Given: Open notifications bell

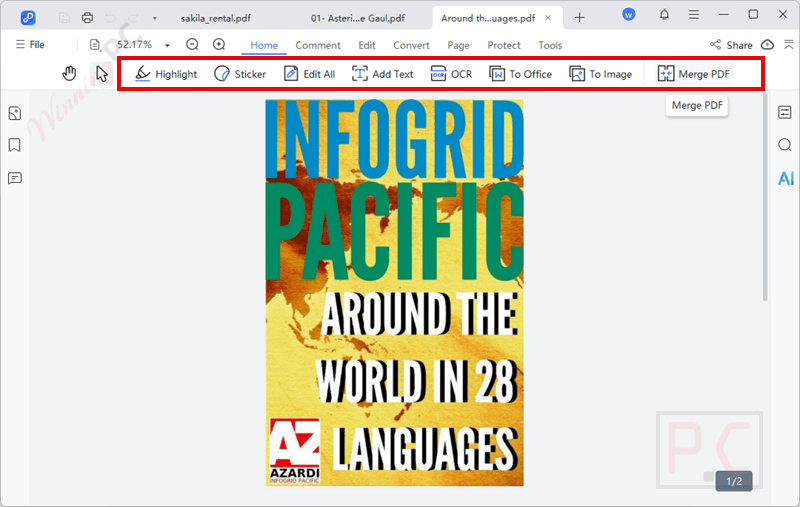Looking at the screenshot, I should point(664,15).
